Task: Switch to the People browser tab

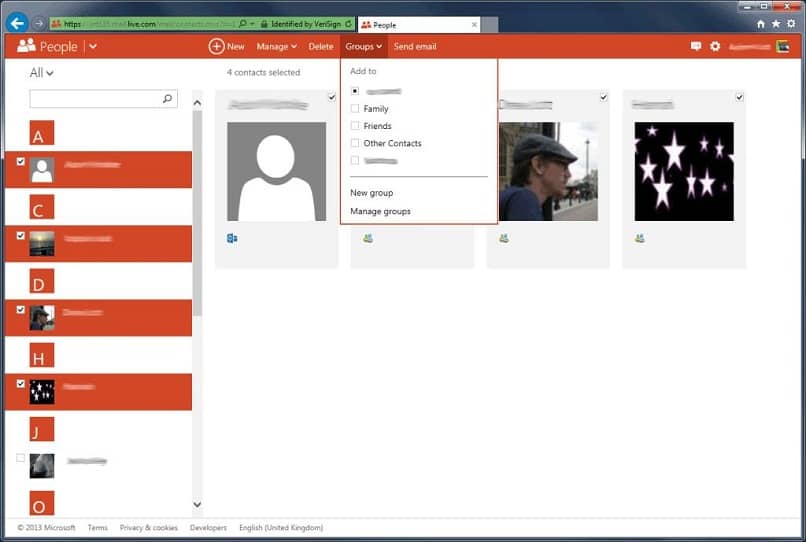Action: (x=419, y=25)
